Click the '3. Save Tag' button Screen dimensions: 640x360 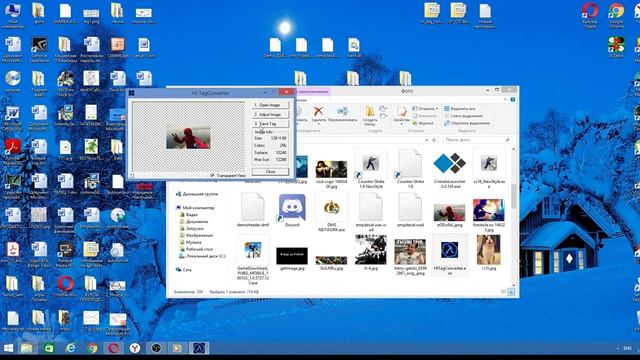[x=270, y=123]
